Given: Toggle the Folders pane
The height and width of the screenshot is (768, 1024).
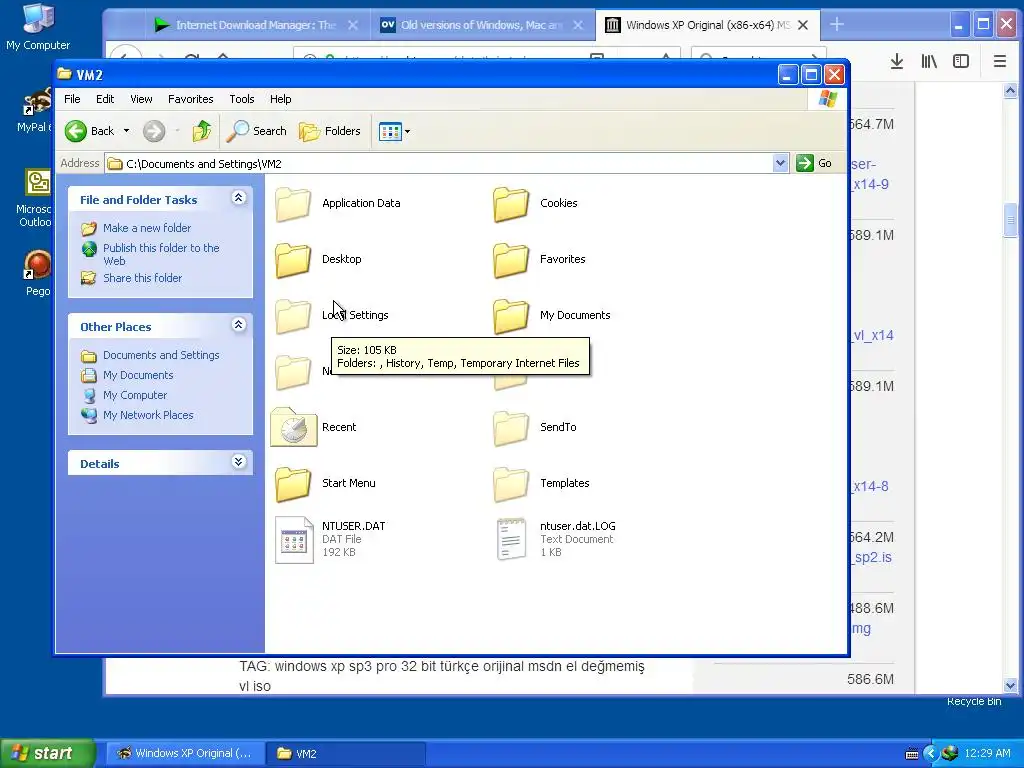Looking at the screenshot, I should 330,131.
